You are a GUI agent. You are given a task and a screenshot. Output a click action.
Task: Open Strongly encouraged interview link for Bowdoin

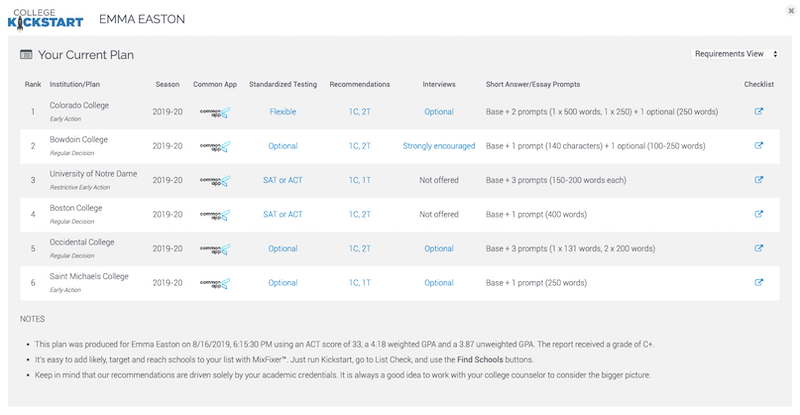(439, 146)
